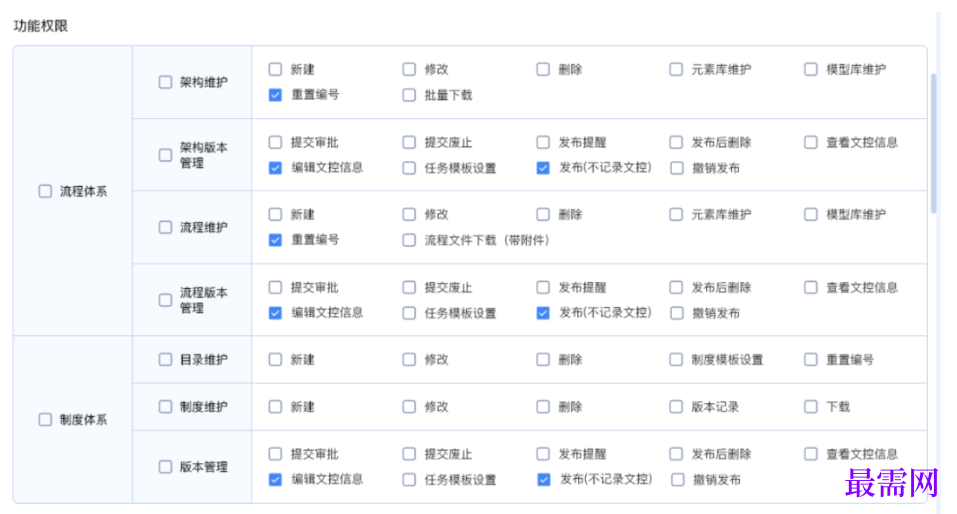Tick the 流程维护 row checkbox
957x514 pixels.
click(165, 227)
